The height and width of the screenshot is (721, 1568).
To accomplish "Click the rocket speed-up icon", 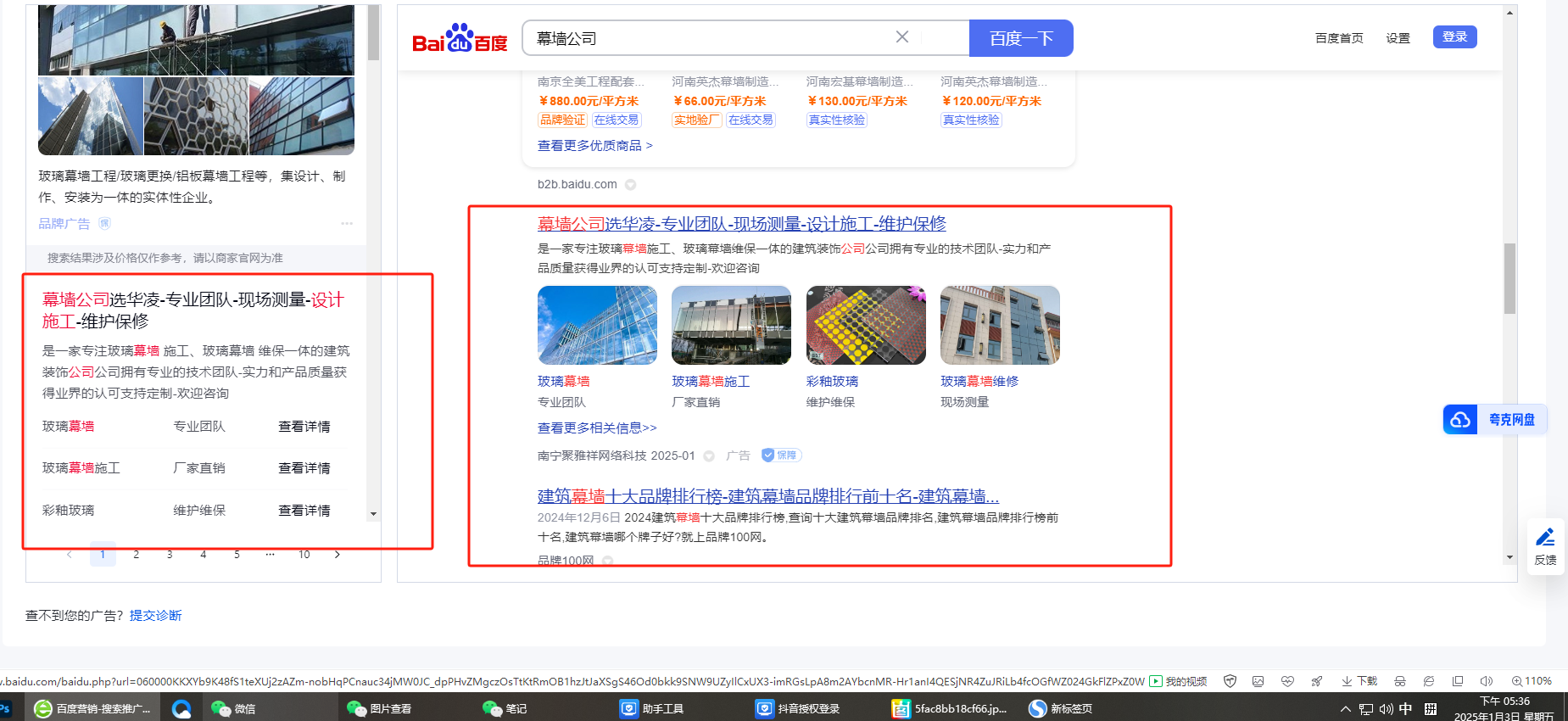I will click(x=1316, y=681).
